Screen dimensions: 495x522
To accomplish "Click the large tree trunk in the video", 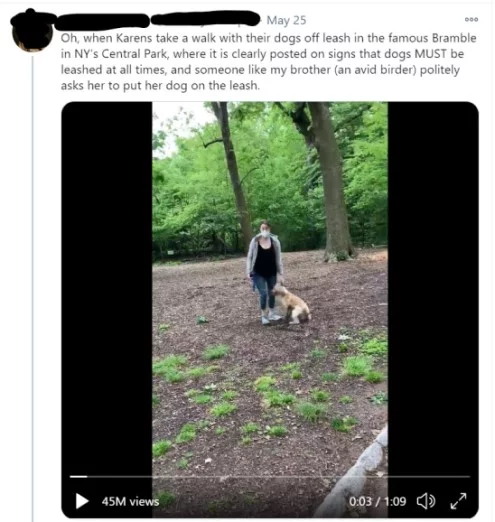I will tap(330, 182).
